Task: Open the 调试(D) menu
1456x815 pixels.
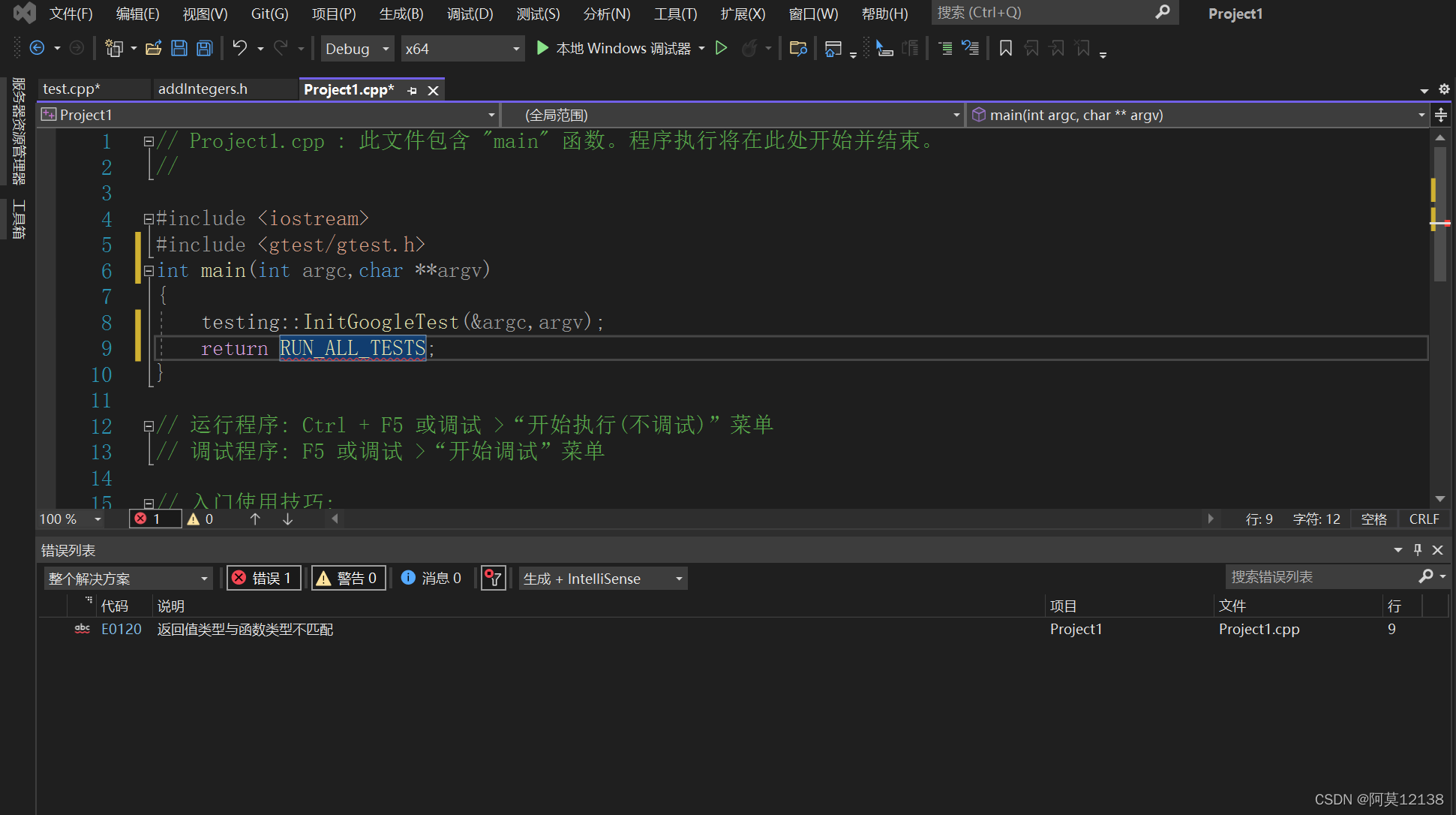Action: 470,14
